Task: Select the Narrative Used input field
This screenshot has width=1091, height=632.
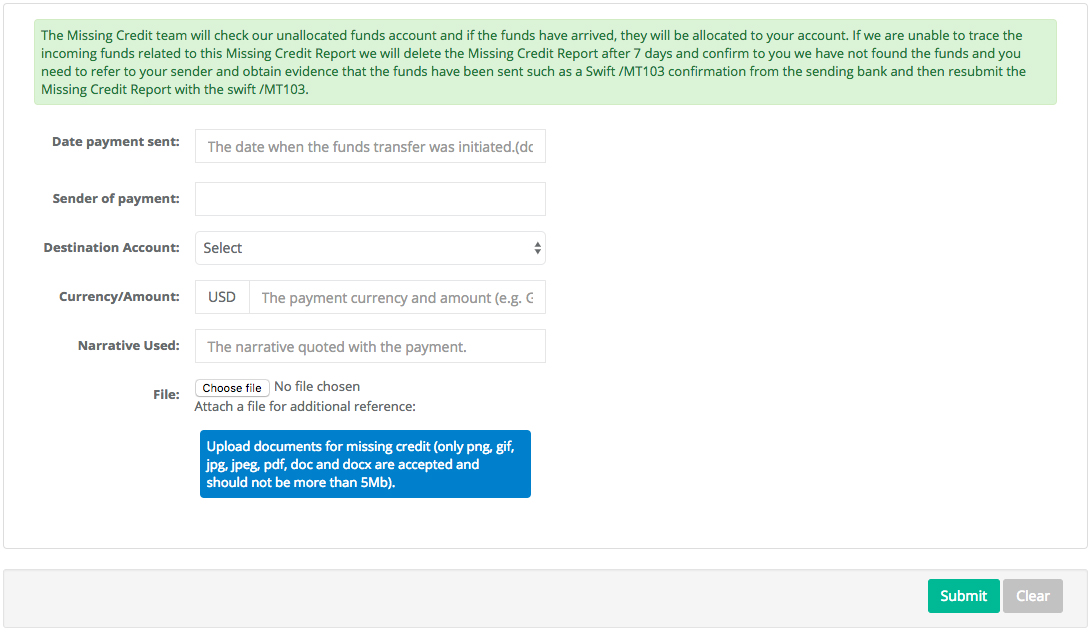Action: 370,346
